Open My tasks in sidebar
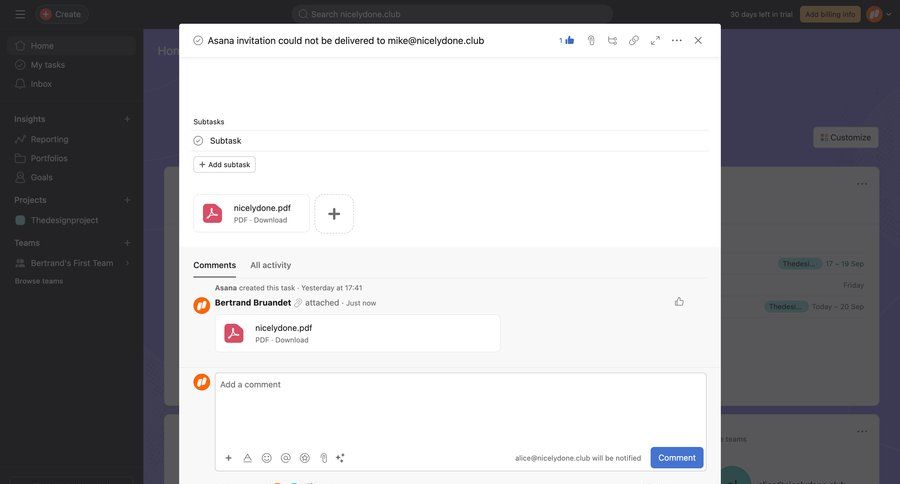Viewport: 900px width, 484px height. coord(71,65)
